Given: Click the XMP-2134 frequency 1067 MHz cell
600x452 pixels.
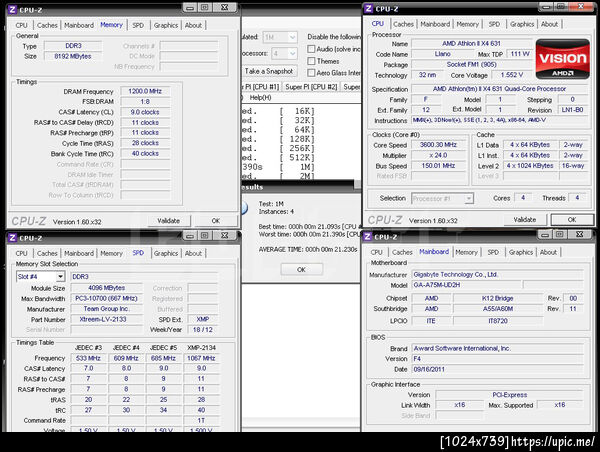Looking at the screenshot, I should coord(201,358).
